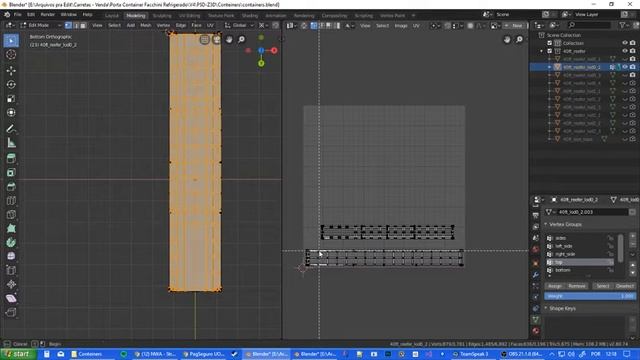
Task: Open the Edit Mode dropdown
Action: click(40, 25)
